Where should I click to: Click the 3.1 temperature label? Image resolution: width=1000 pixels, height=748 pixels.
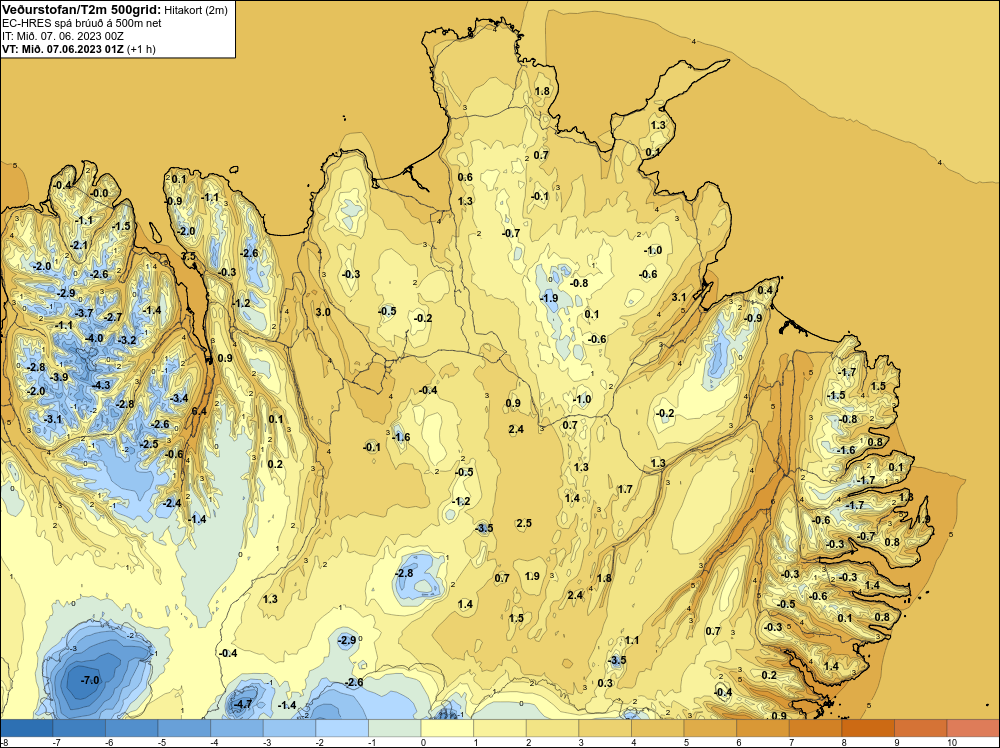pyautogui.click(x=679, y=297)
